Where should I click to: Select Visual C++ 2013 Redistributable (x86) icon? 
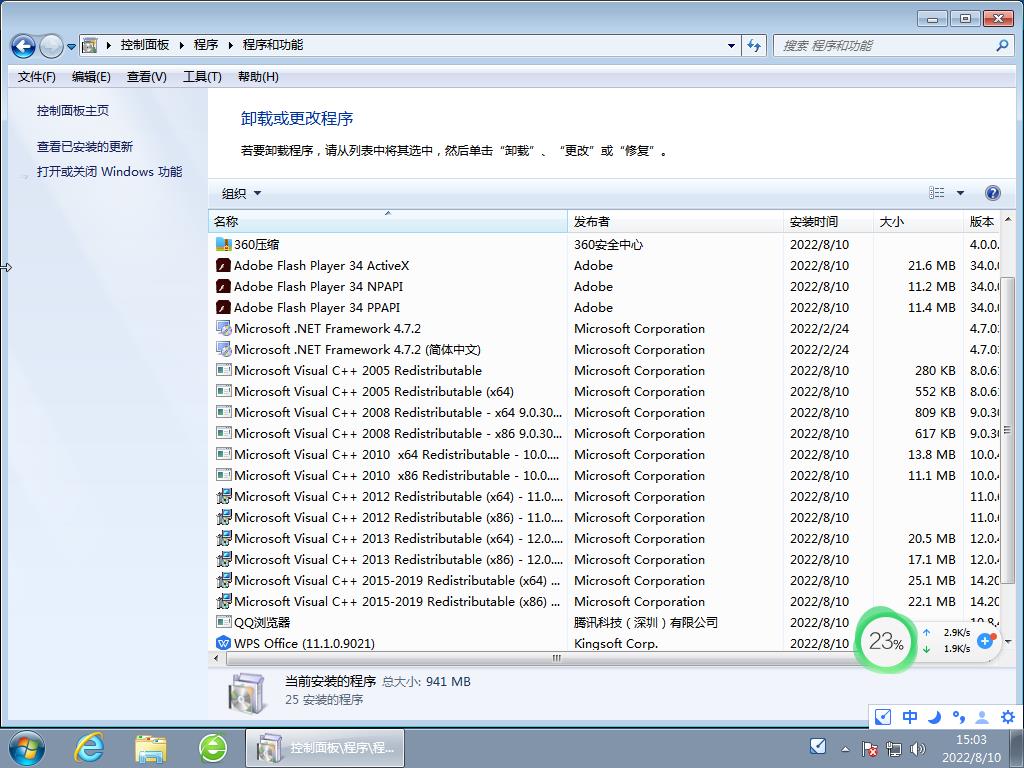223,559
